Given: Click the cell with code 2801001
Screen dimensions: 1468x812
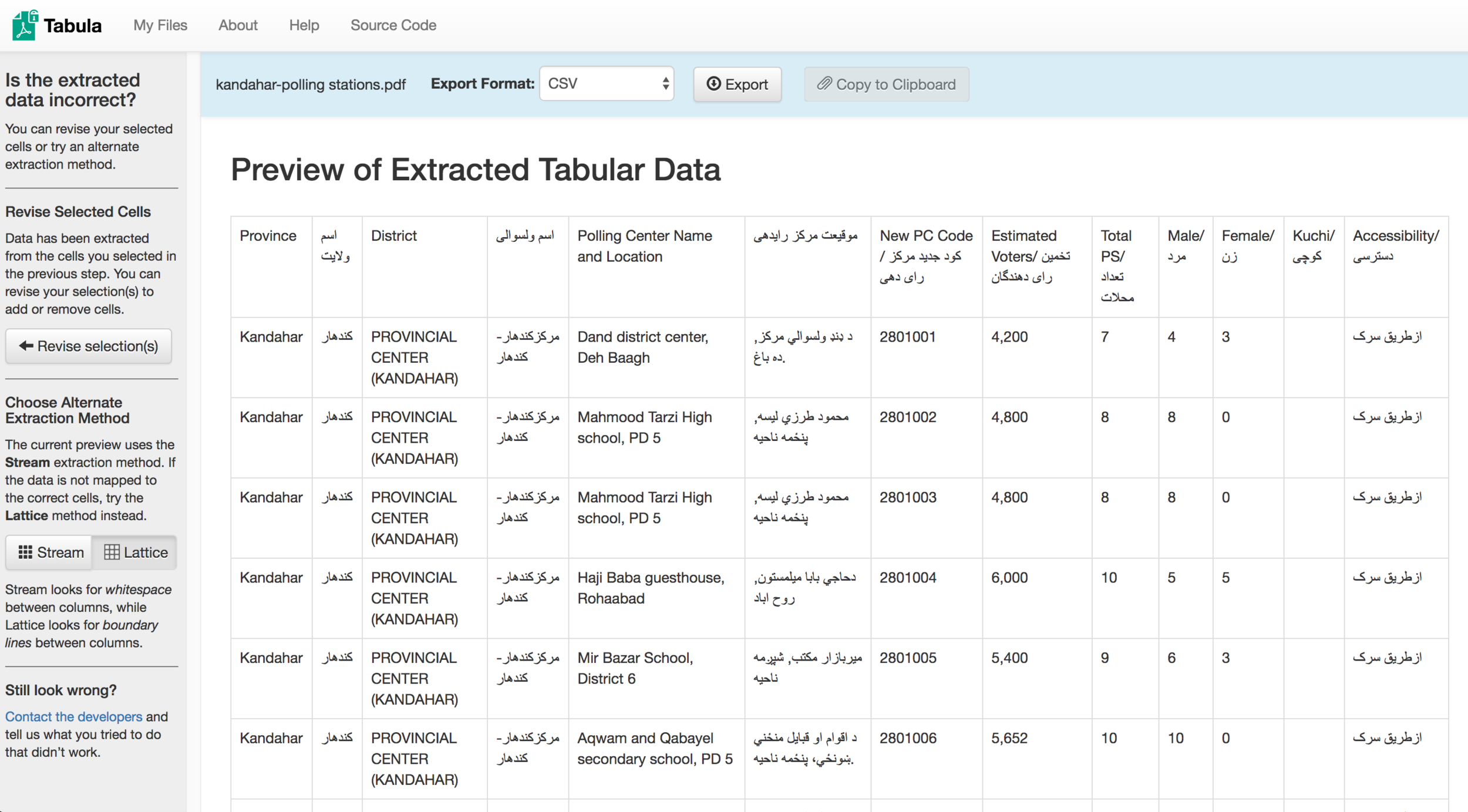Looking at the screenshot, I should (x=927, y=357).
